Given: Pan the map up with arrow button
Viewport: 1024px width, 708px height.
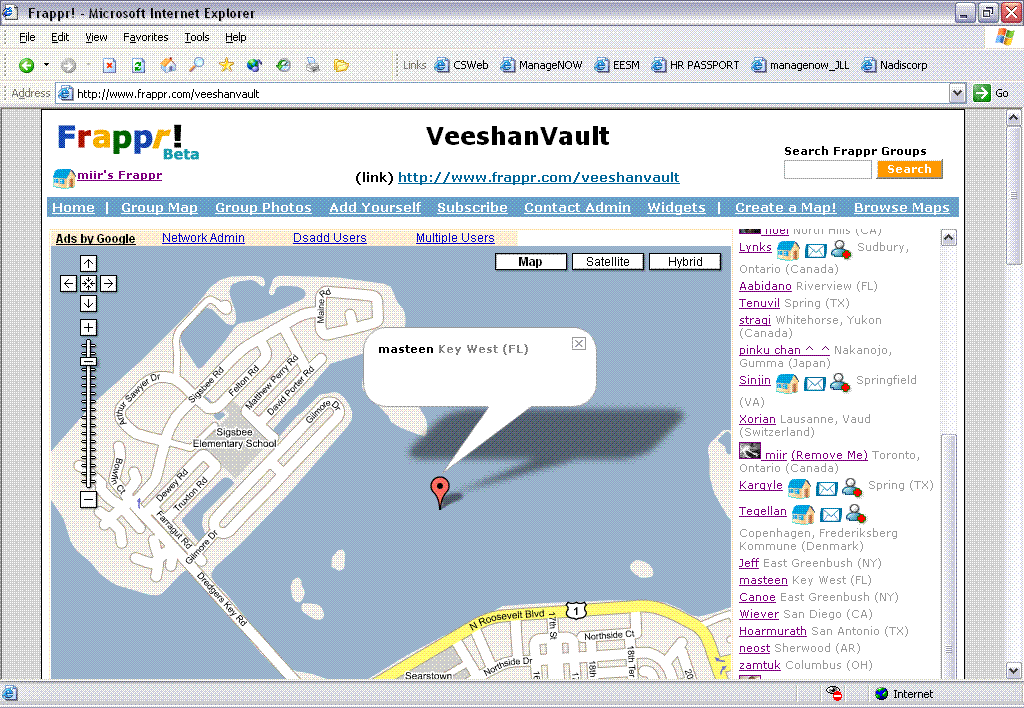Looking at the screenshot, I should pos(88,263).
